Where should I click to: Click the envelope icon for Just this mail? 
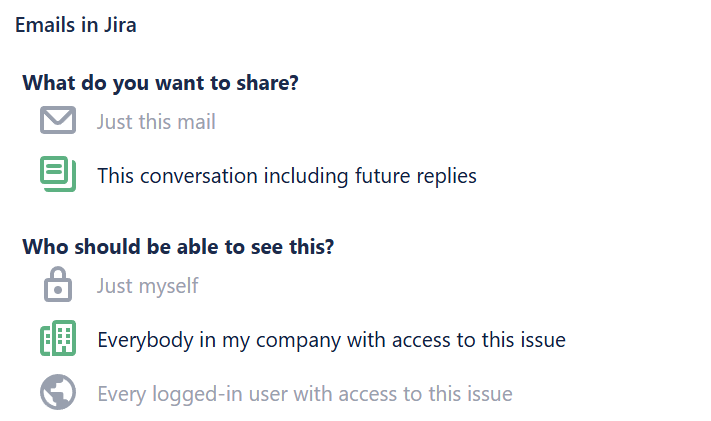(x=58, y=121)
